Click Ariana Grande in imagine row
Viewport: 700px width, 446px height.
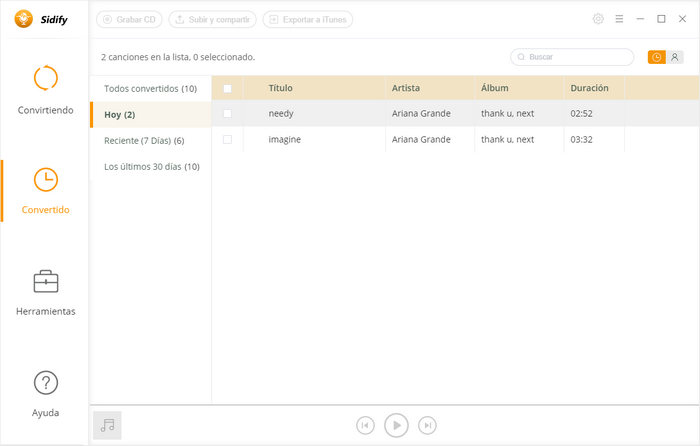tap(421, 139)
